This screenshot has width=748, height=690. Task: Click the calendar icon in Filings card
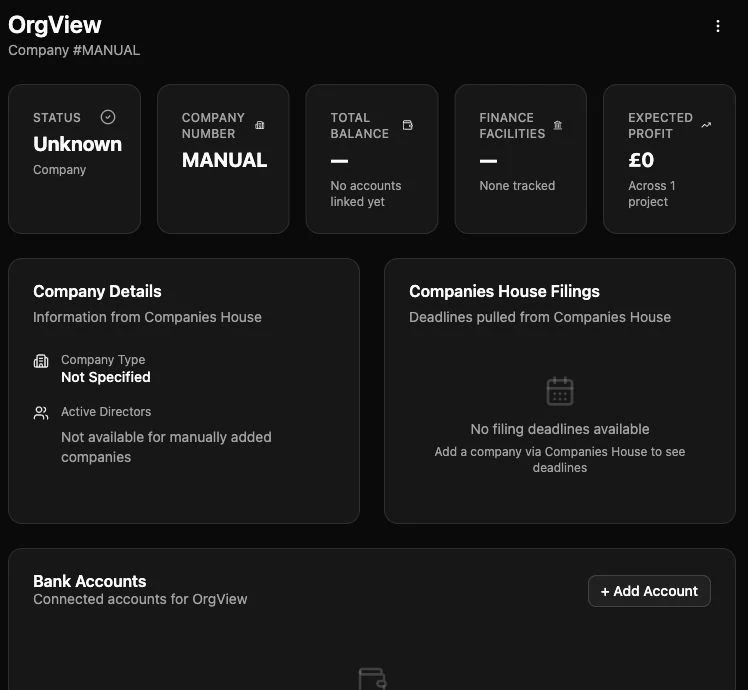560,391
